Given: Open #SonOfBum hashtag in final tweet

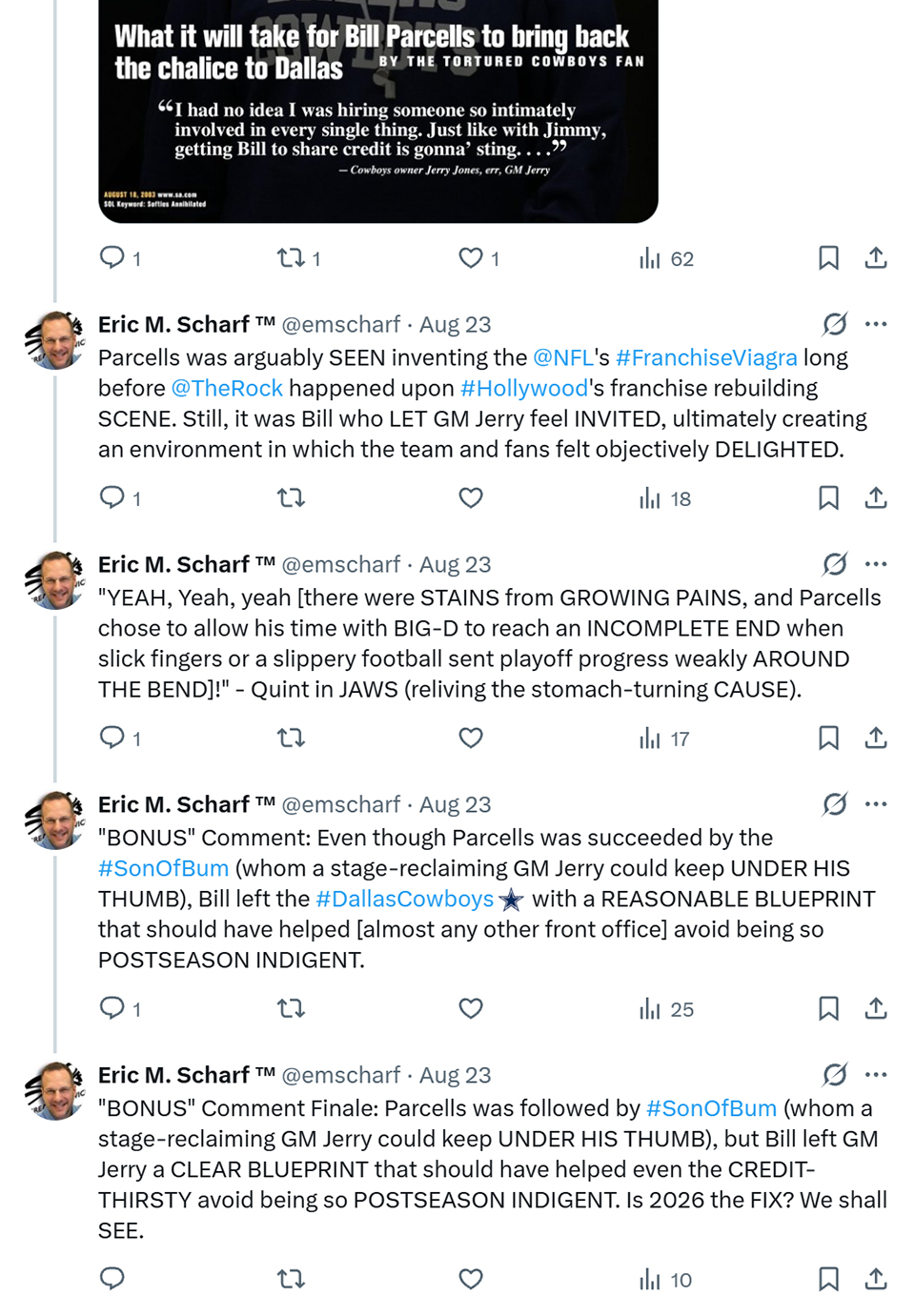Looking at the screenshot, I should pos(711,1108).
